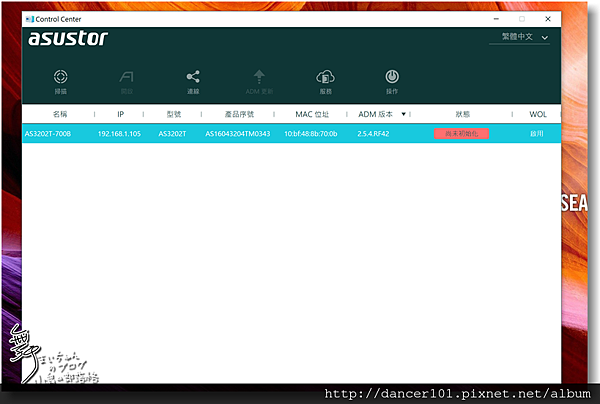
Task: Sort by the WOL column header
Action: point(538,114)
